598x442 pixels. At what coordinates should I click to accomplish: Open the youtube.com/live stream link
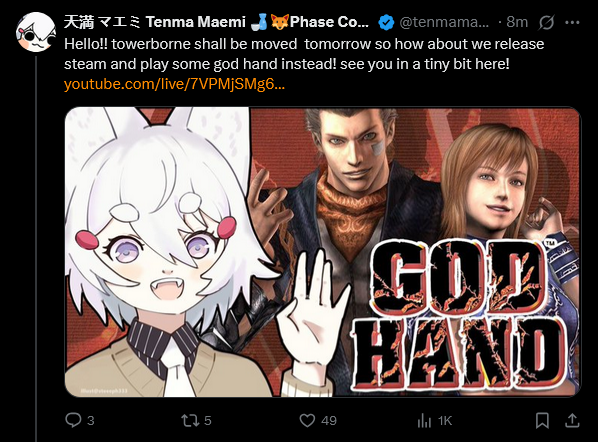click(174, 84)
